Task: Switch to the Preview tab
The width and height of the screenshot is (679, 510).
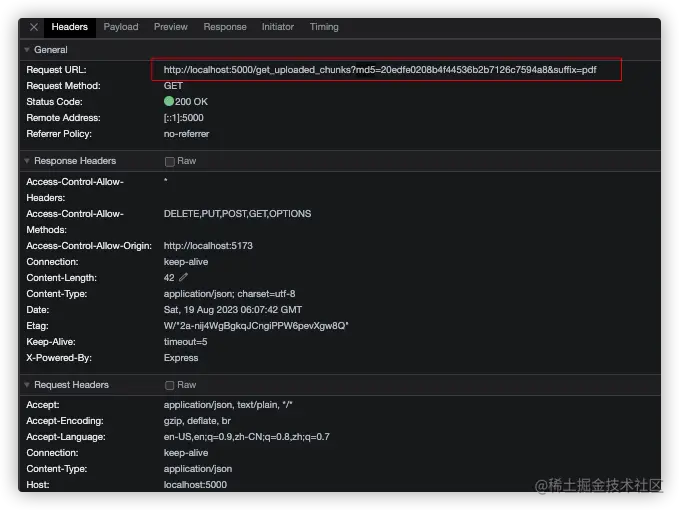Action: 171,27
